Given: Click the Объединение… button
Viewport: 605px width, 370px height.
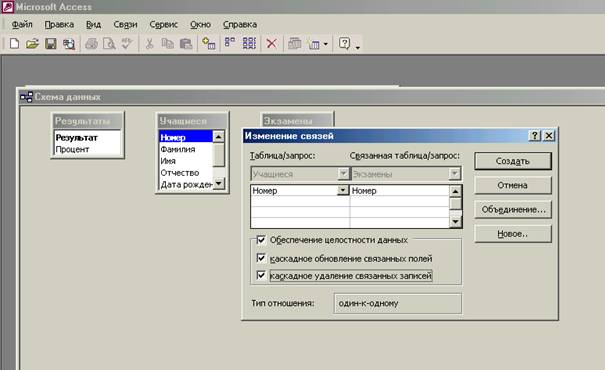Looking at the screenshot, I should [513, 209].
